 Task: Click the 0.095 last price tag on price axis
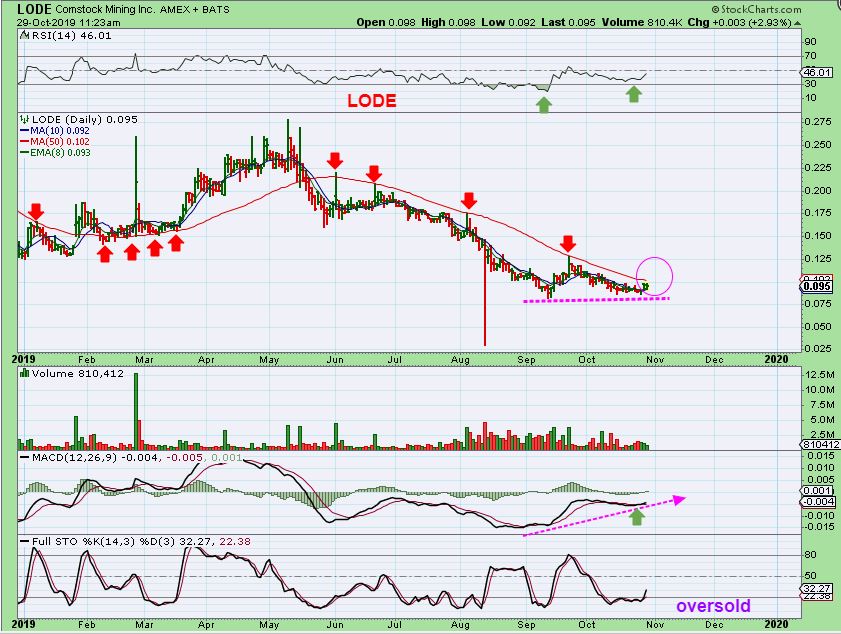click(817, 286)
